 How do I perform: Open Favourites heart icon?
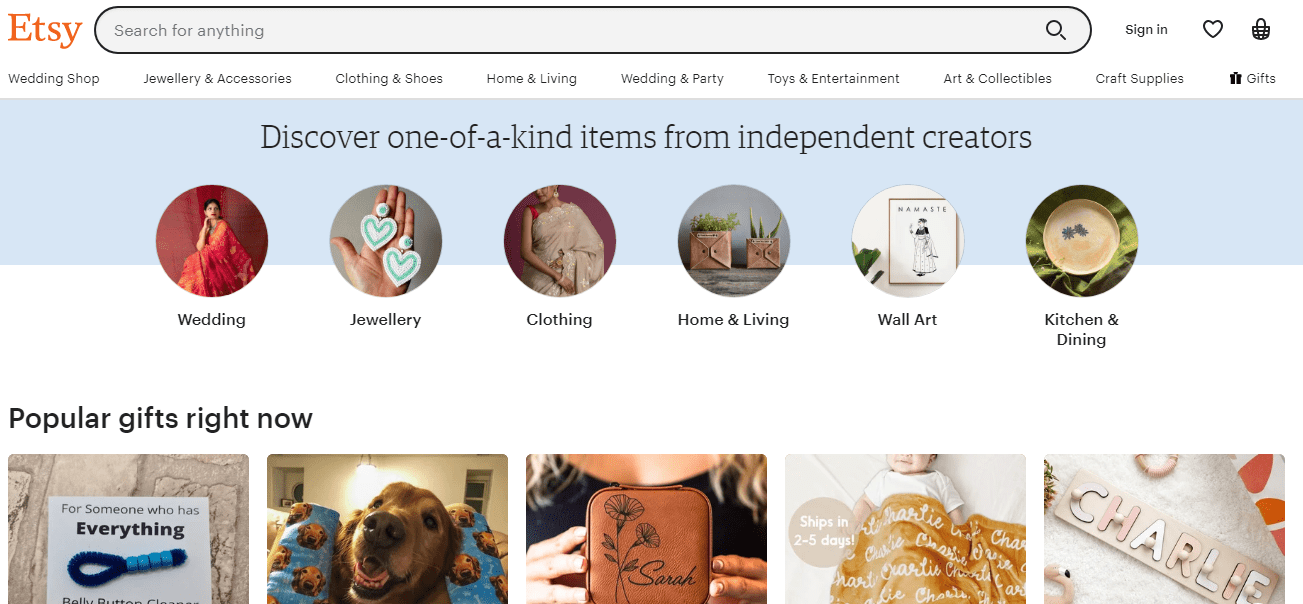[x=1212, y=30]
